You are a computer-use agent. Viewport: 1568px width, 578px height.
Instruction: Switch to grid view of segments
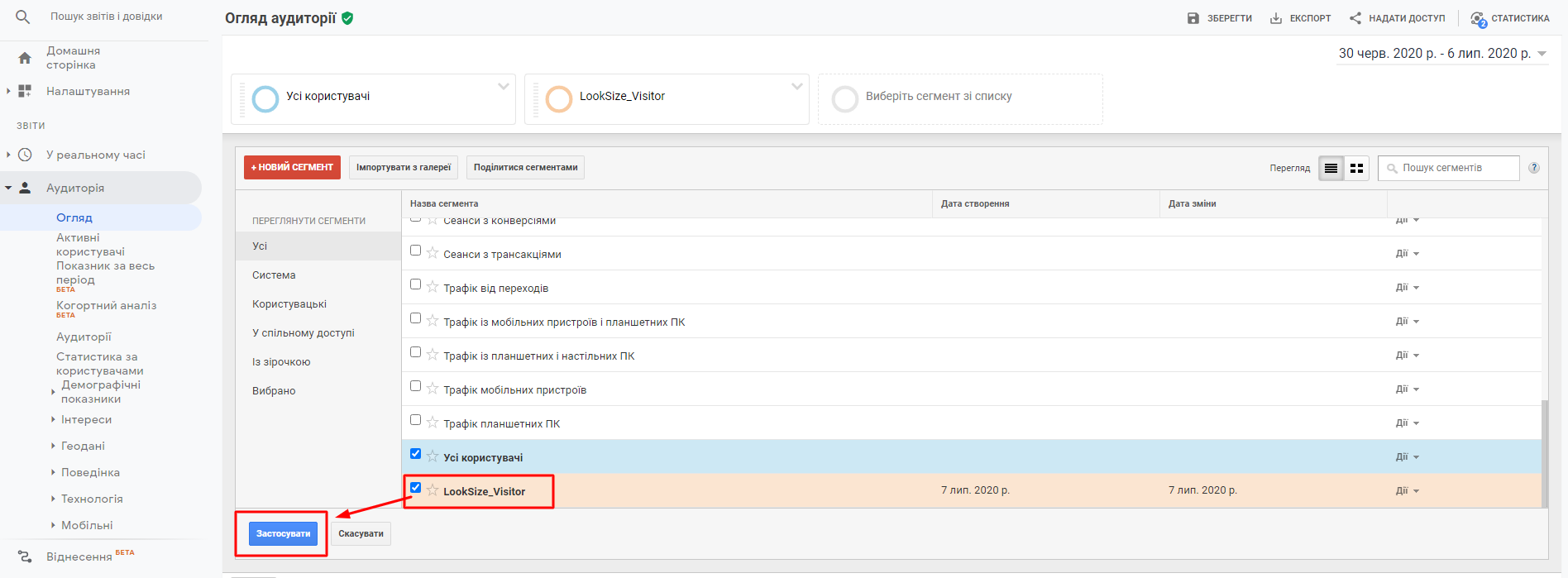click(x=1356, y=168)
